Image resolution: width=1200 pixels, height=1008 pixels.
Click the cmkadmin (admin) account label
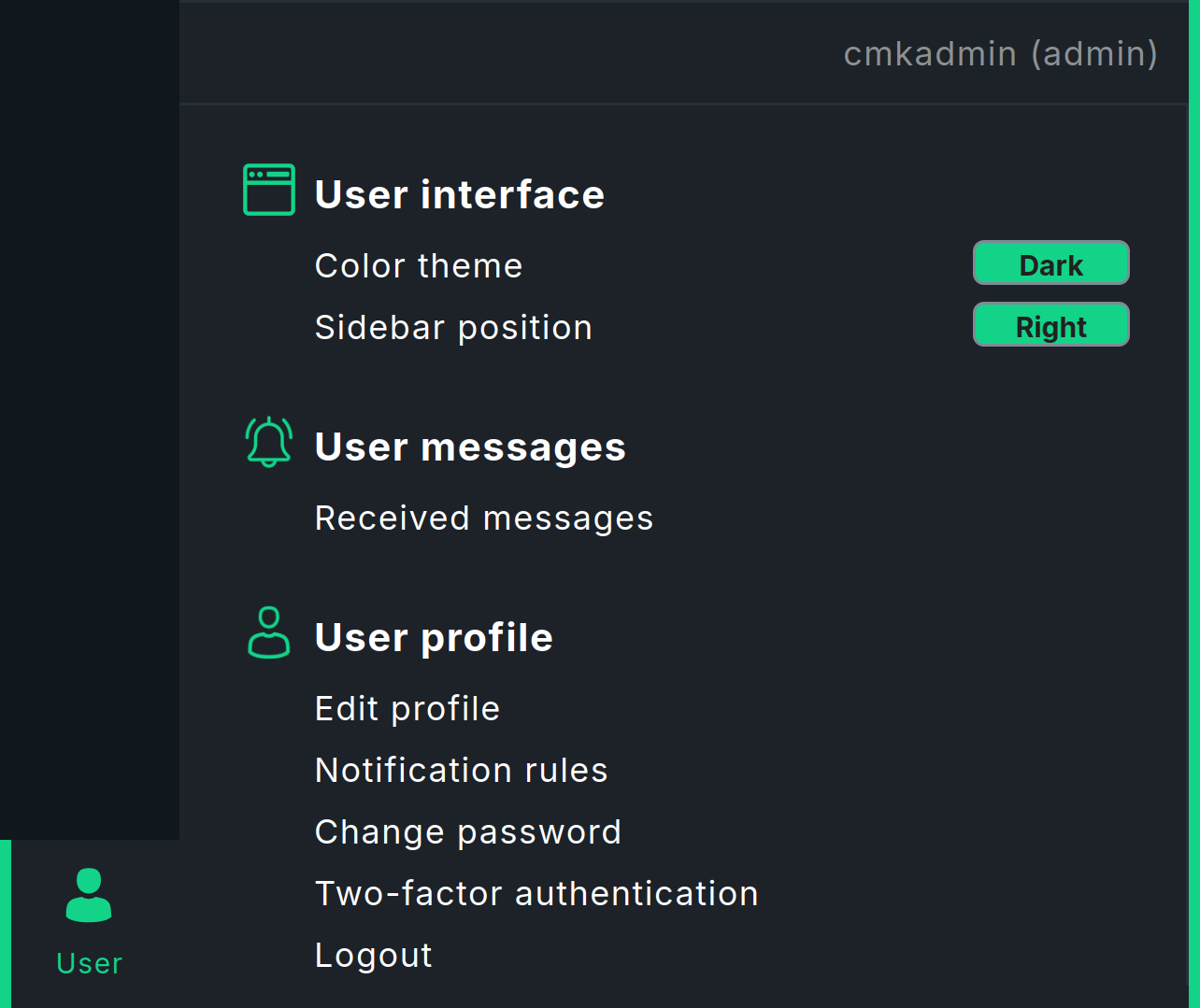pos(1001,53)
